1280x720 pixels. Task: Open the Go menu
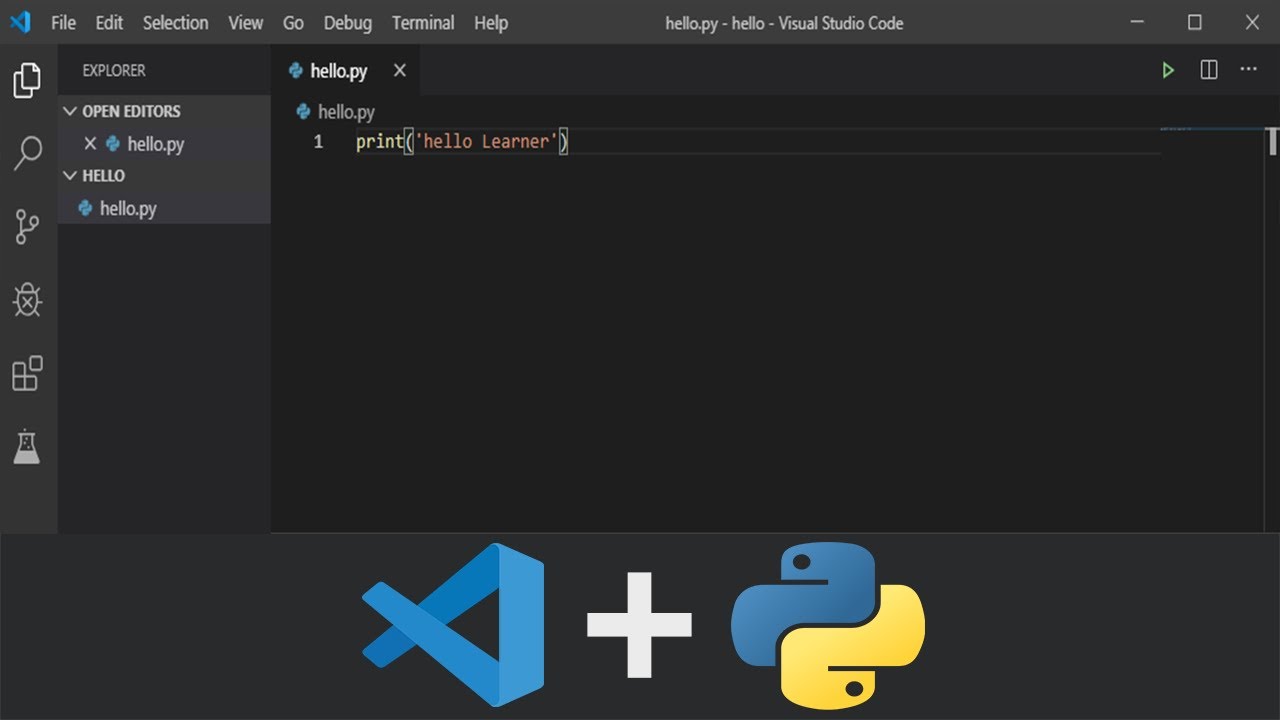(x=293, y=22)
